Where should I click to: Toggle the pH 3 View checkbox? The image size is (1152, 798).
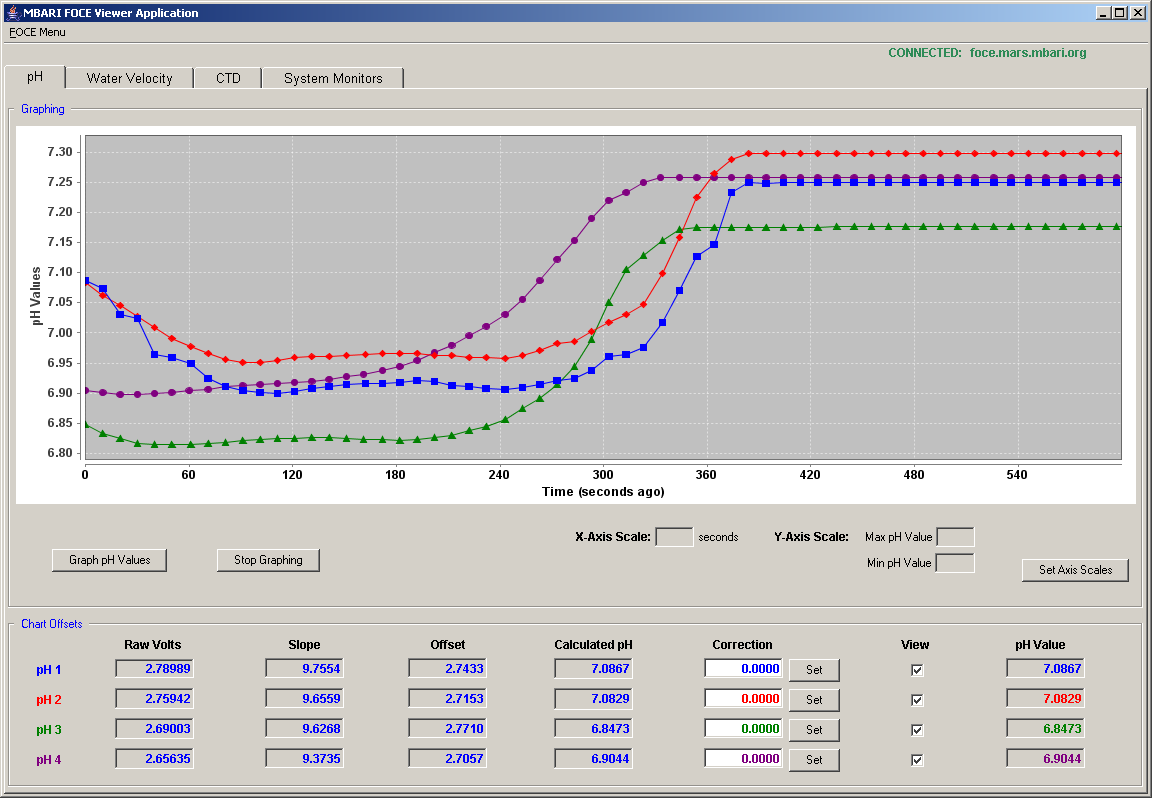pos(917,730)
